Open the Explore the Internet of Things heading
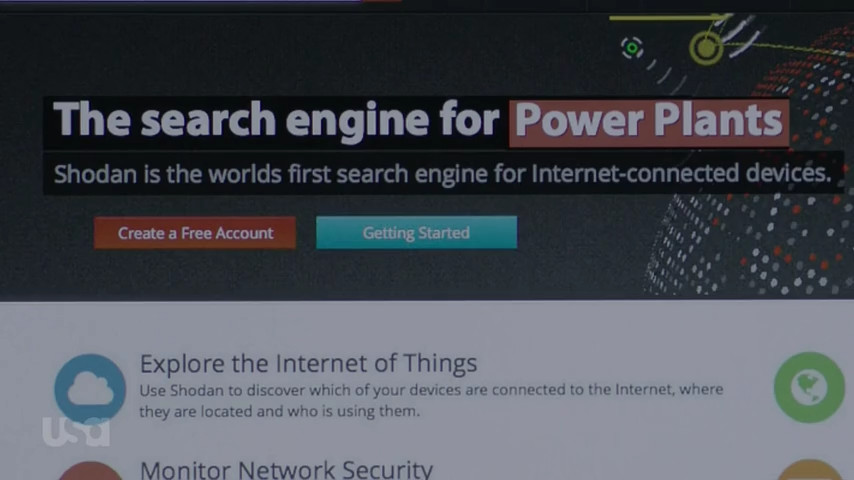The image size is (854, 480). pos(308,363)
